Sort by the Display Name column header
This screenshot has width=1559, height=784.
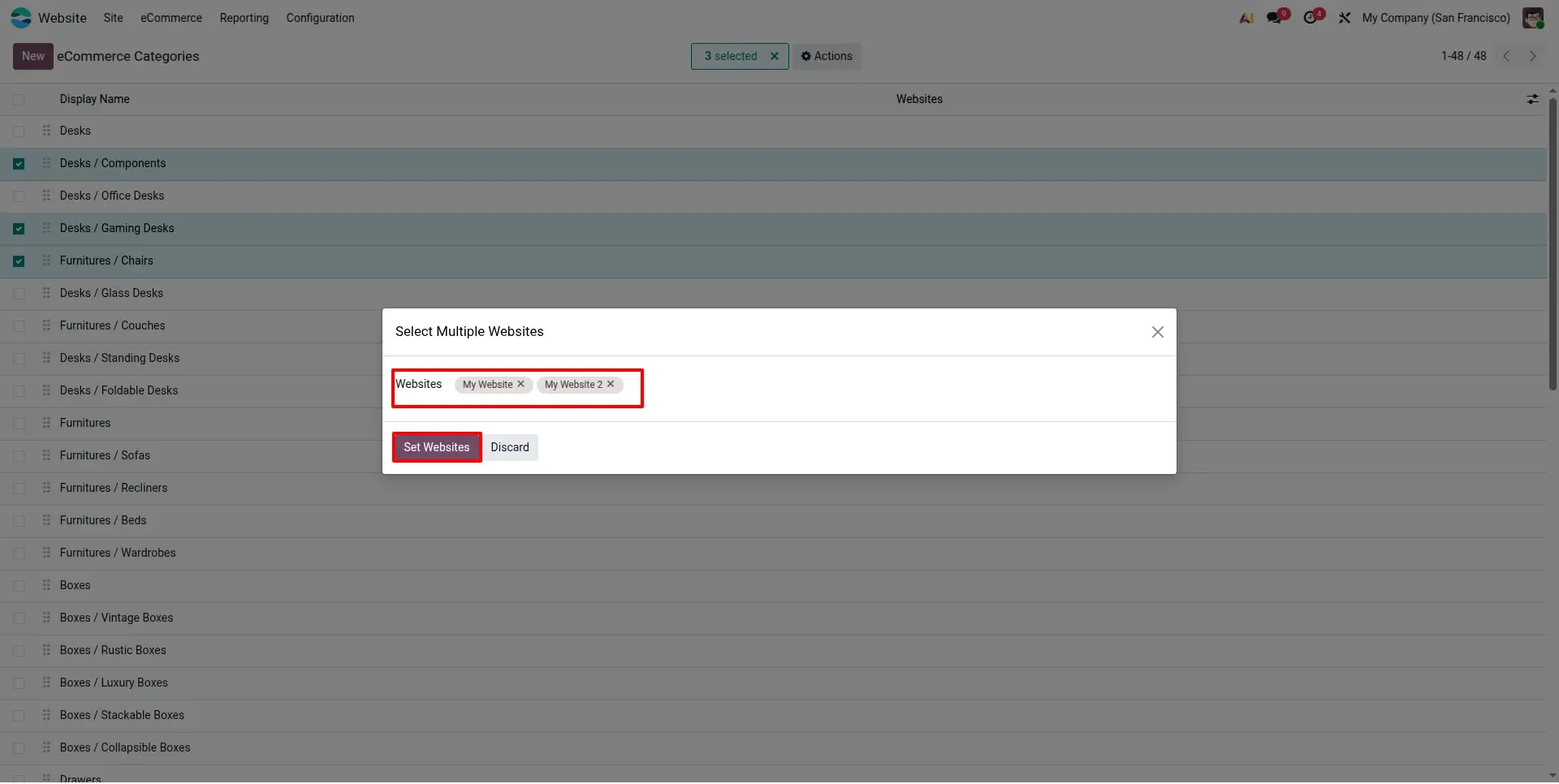tap(95, 99)
